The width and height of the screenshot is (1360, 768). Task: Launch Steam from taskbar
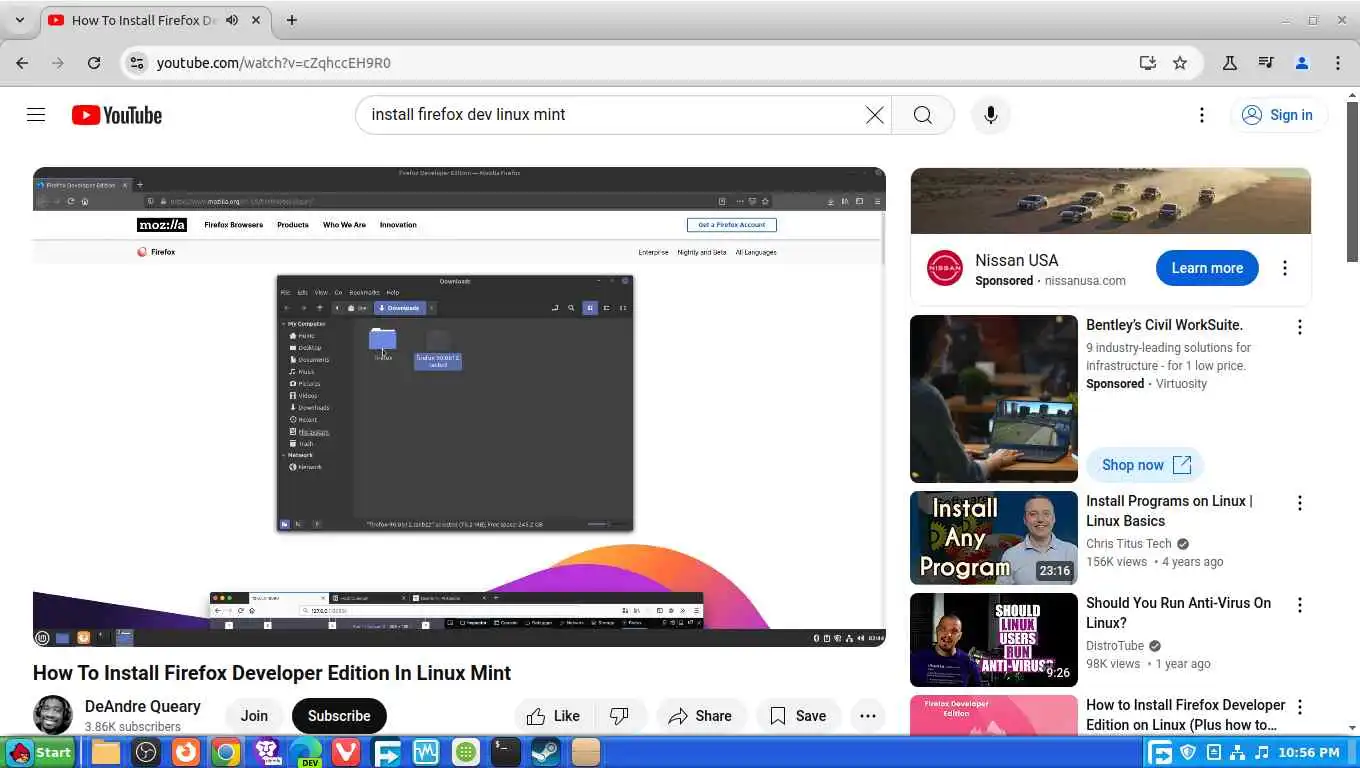point(546,752)
